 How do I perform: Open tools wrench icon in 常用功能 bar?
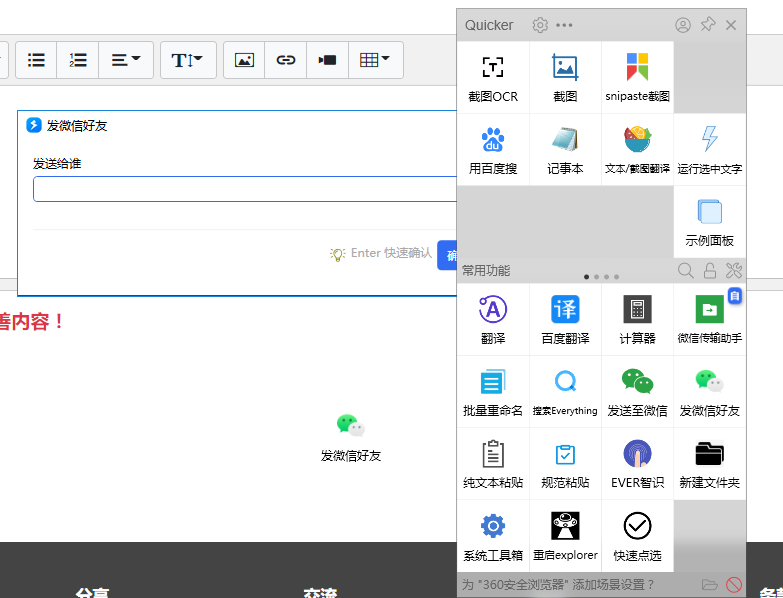coord(734,271)
